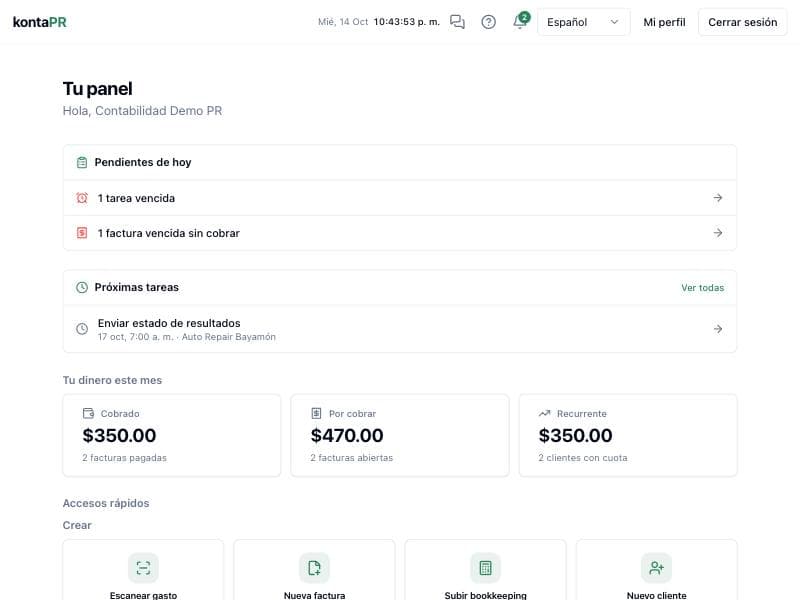Open the chat messages icon
The height and width of the screenshot is (600, 800).
[x=457, y=22]
